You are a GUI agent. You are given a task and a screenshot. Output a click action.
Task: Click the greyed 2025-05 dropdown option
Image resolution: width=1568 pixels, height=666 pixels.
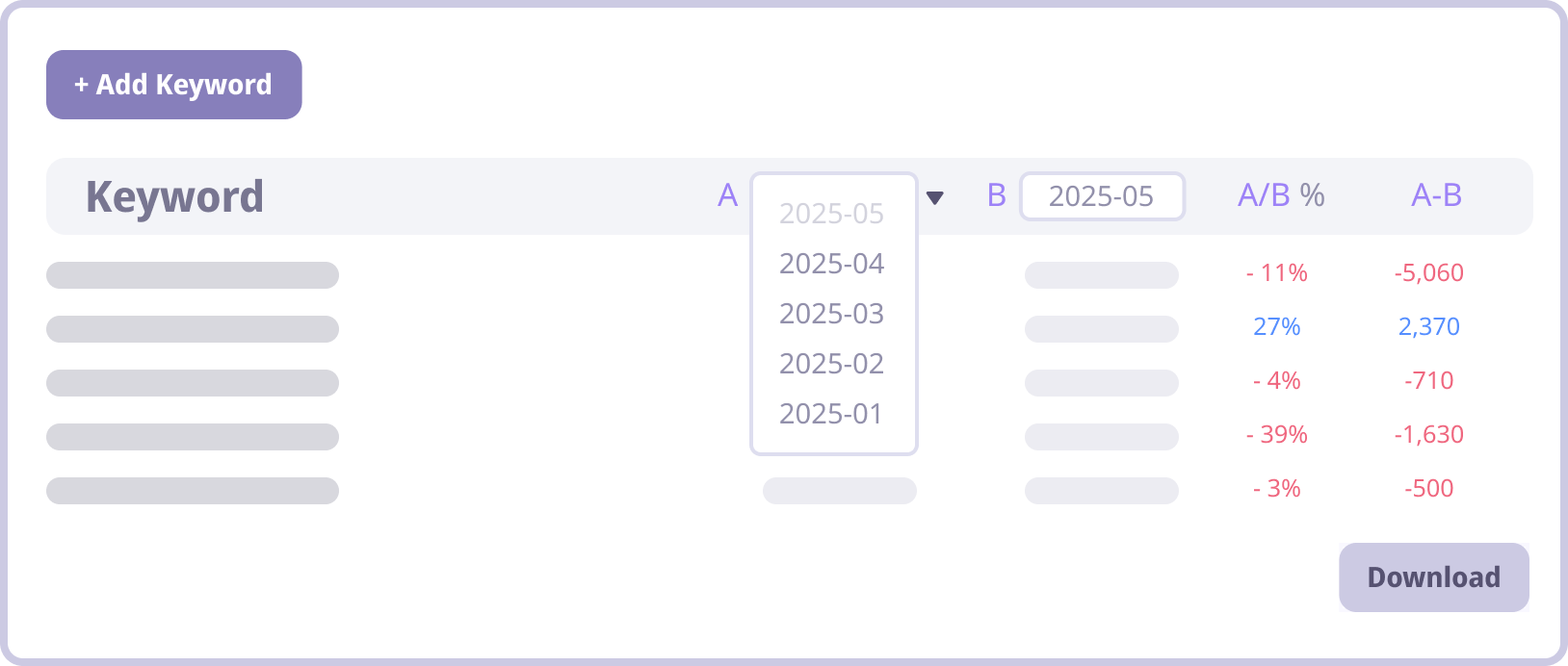coord(832,214)
